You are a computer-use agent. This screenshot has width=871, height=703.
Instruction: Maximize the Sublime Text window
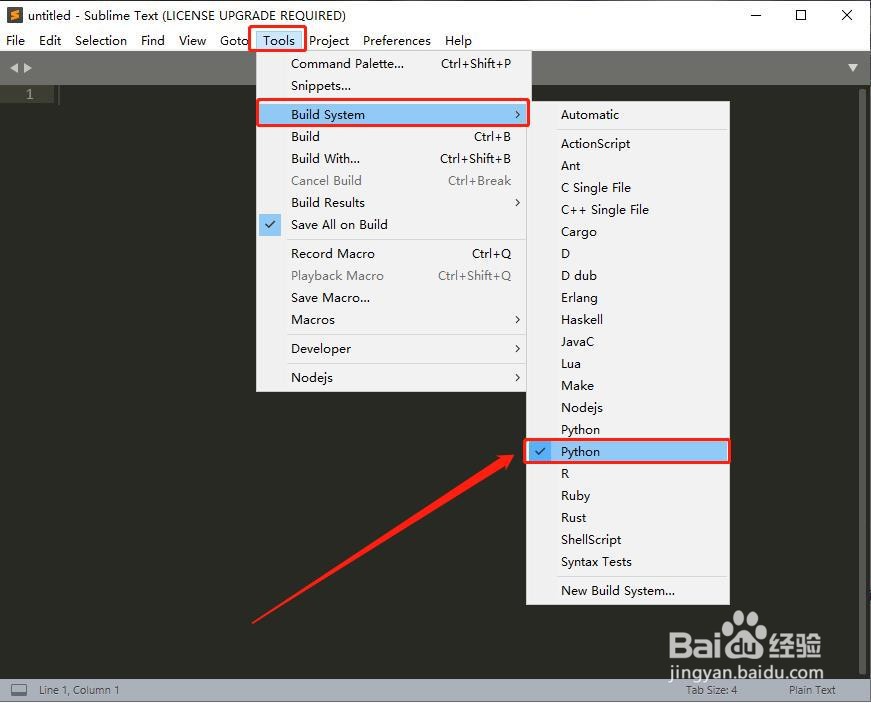(801, 15)
